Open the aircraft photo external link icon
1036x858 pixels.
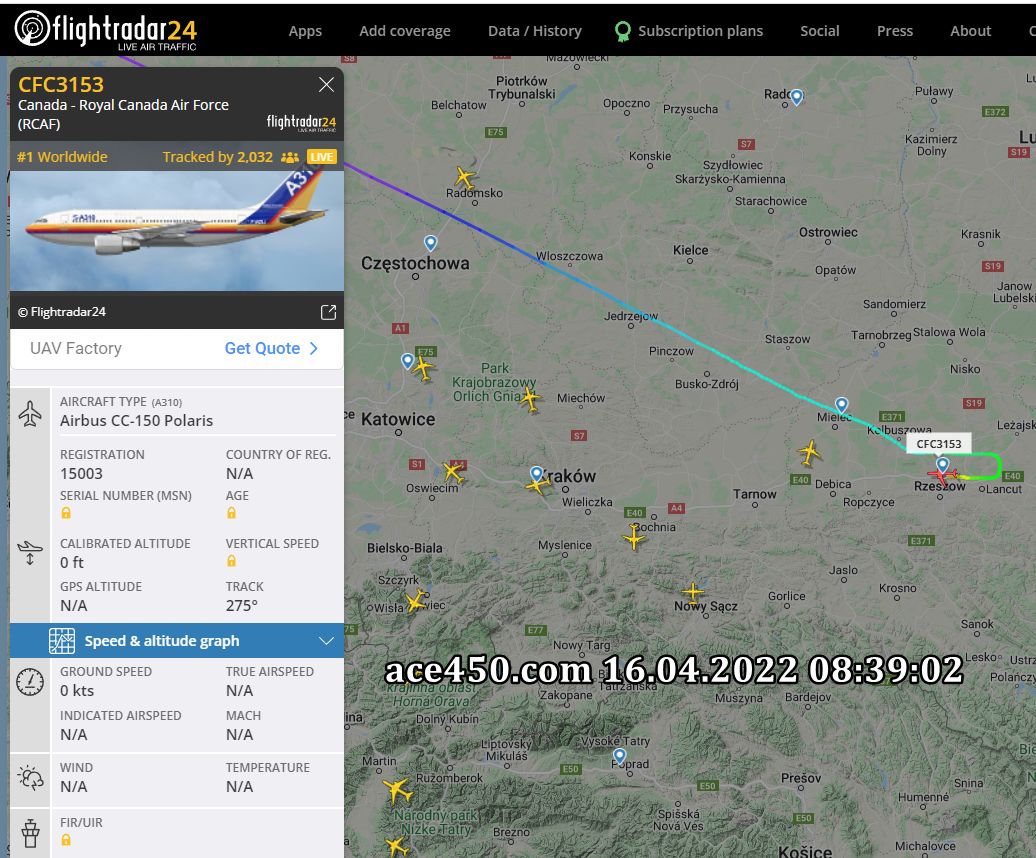(x=328, y=312)
